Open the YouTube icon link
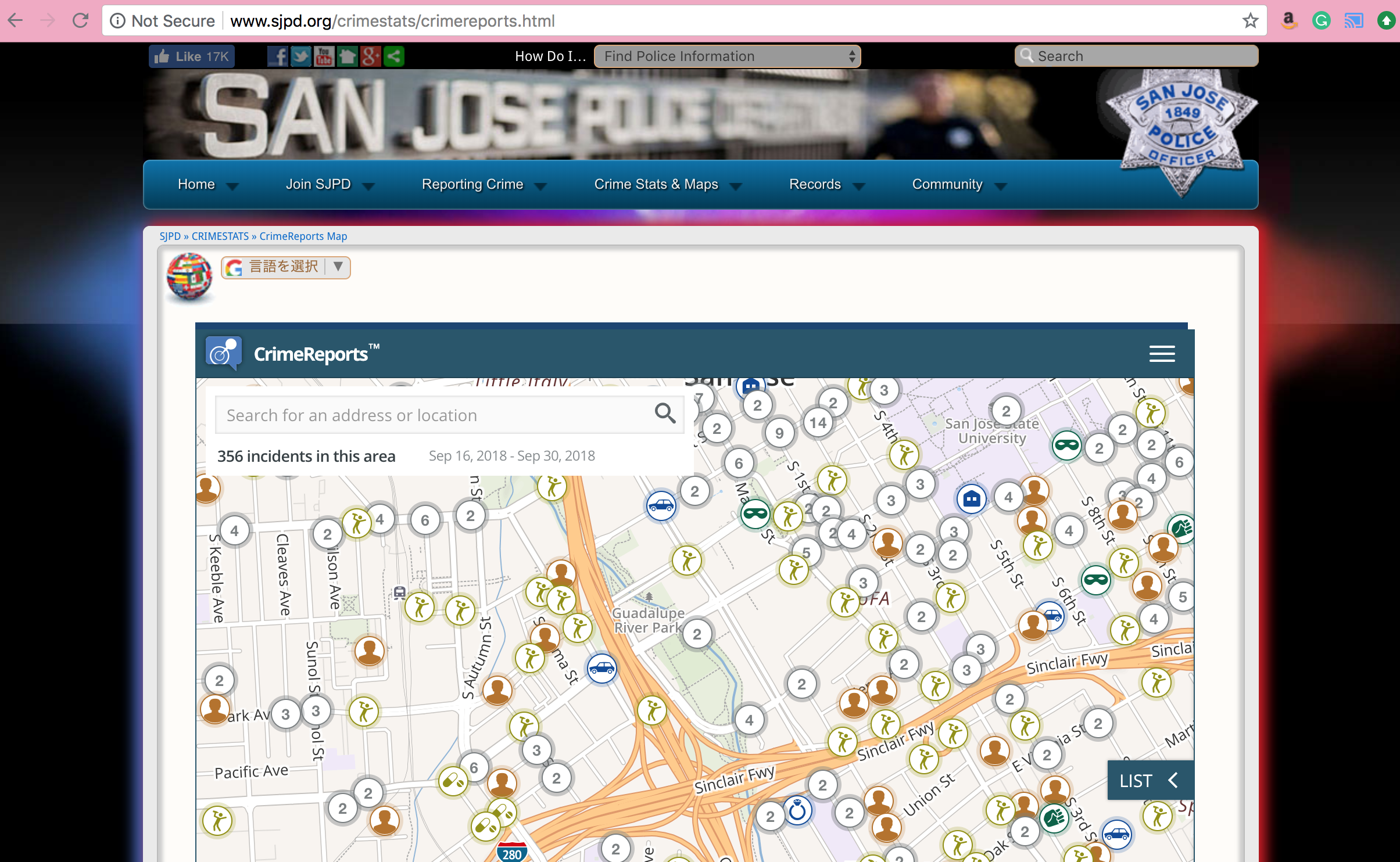 click(x=324, y=56)
